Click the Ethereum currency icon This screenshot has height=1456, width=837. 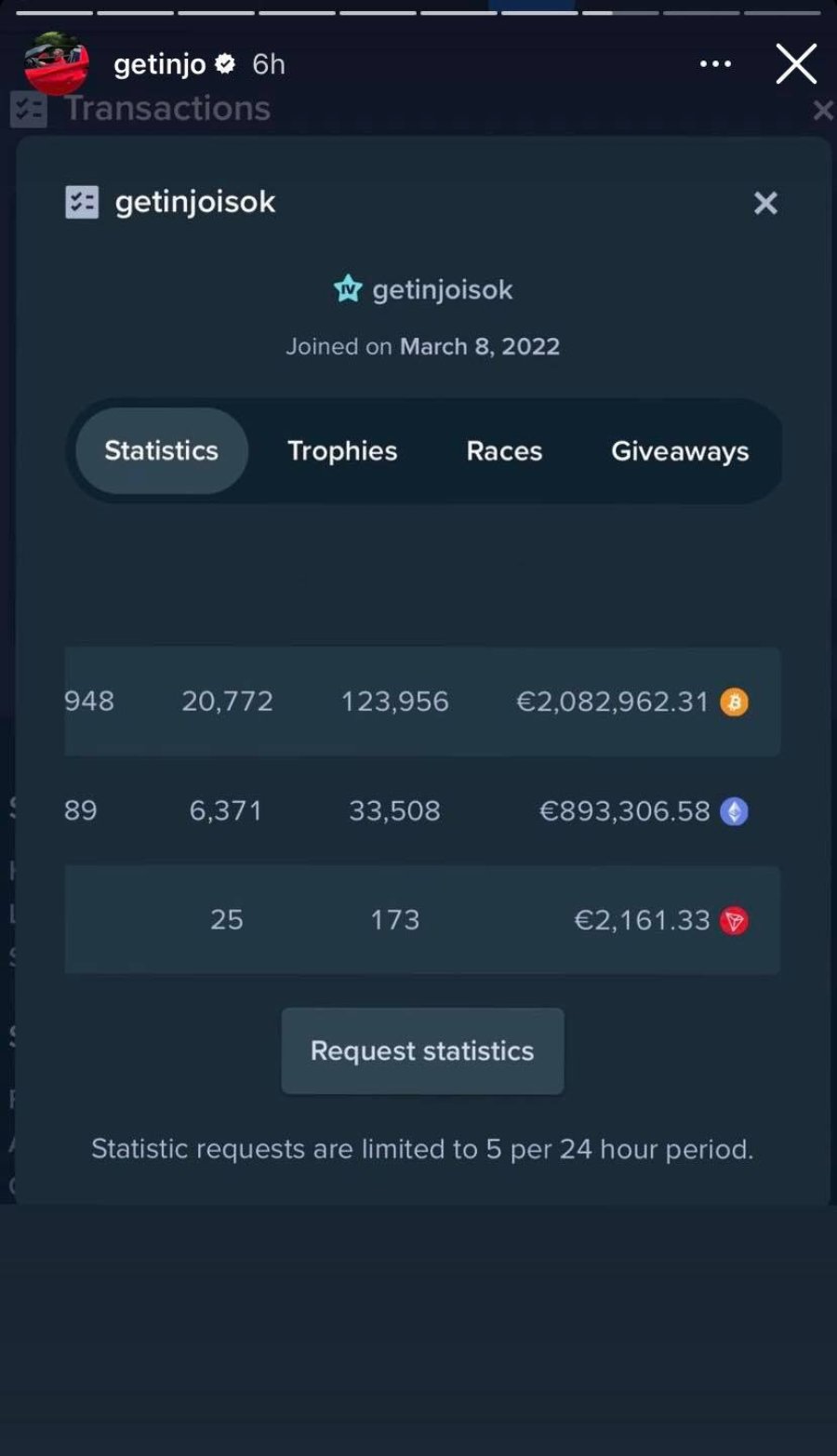point(734,811)
